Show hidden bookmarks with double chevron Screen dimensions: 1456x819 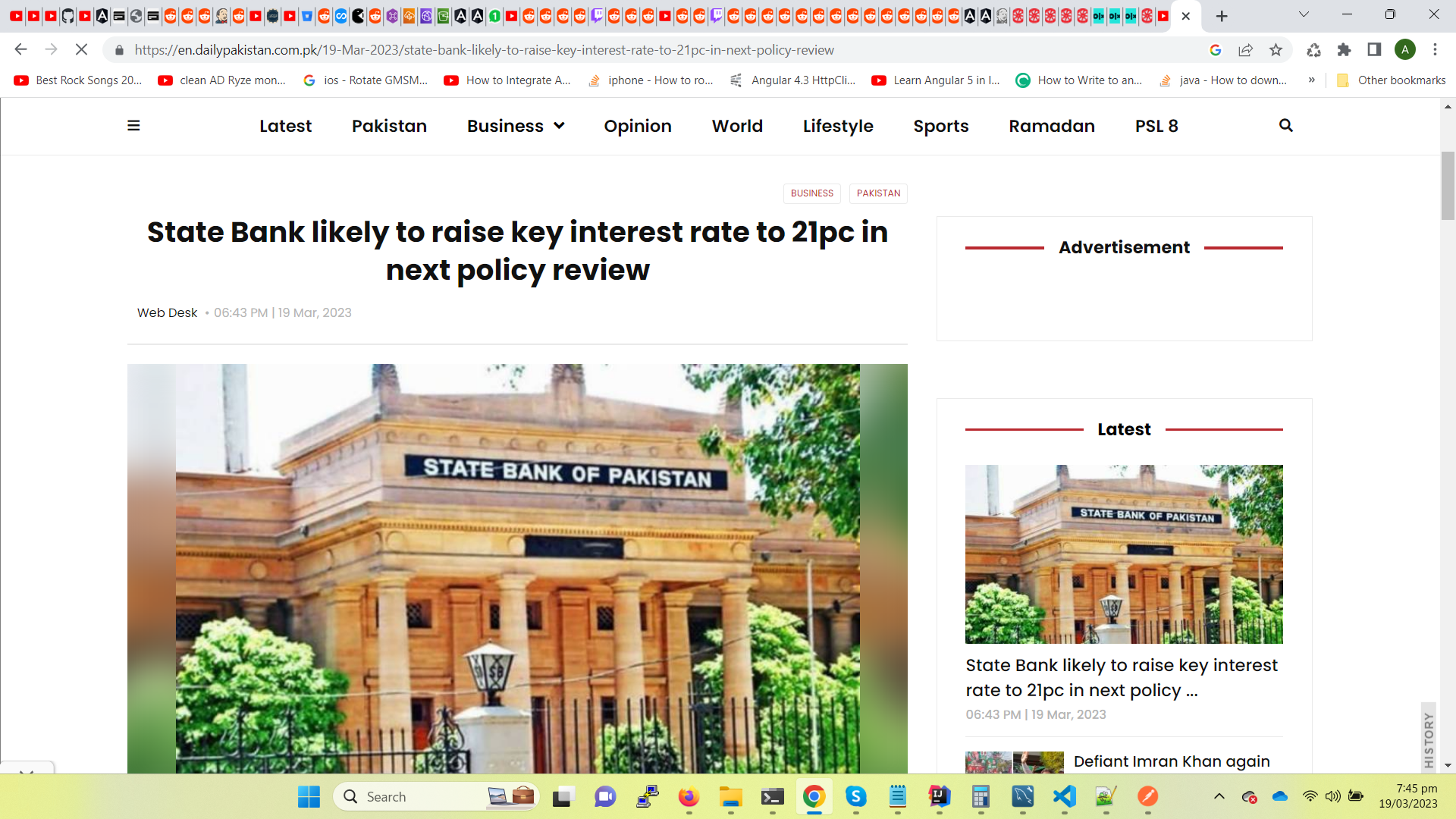pos(1311,80)
